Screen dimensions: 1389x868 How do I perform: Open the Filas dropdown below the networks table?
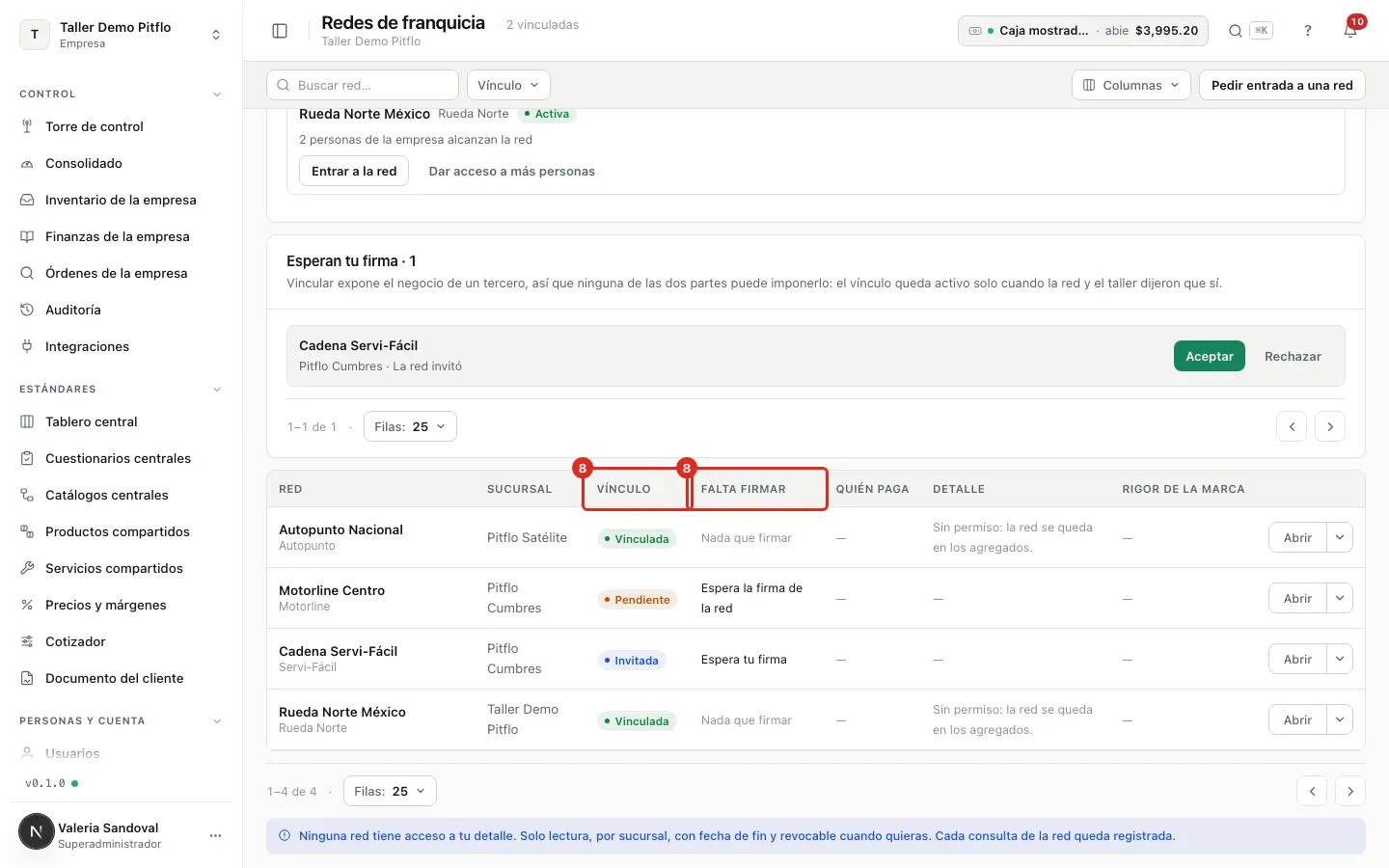click(x=390, y=791)
